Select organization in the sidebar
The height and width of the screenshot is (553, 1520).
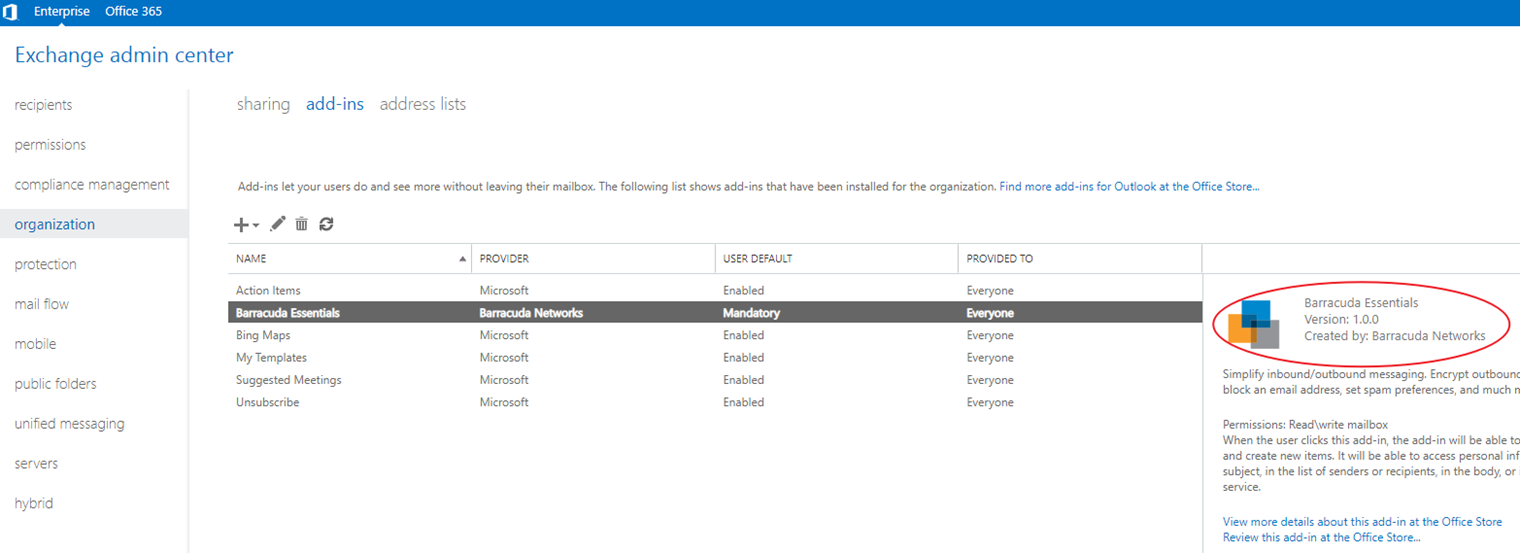pos(94,224)
